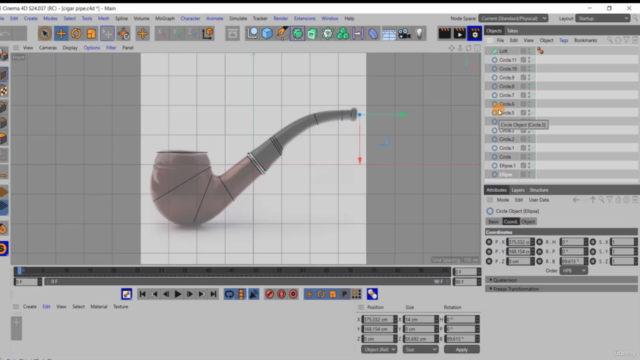Toggle the Circle.9 layer checkbox

click(523, 77)
